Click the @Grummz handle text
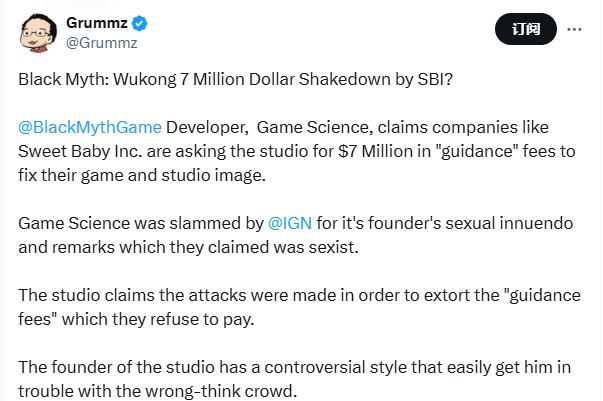 click(101, 42)
